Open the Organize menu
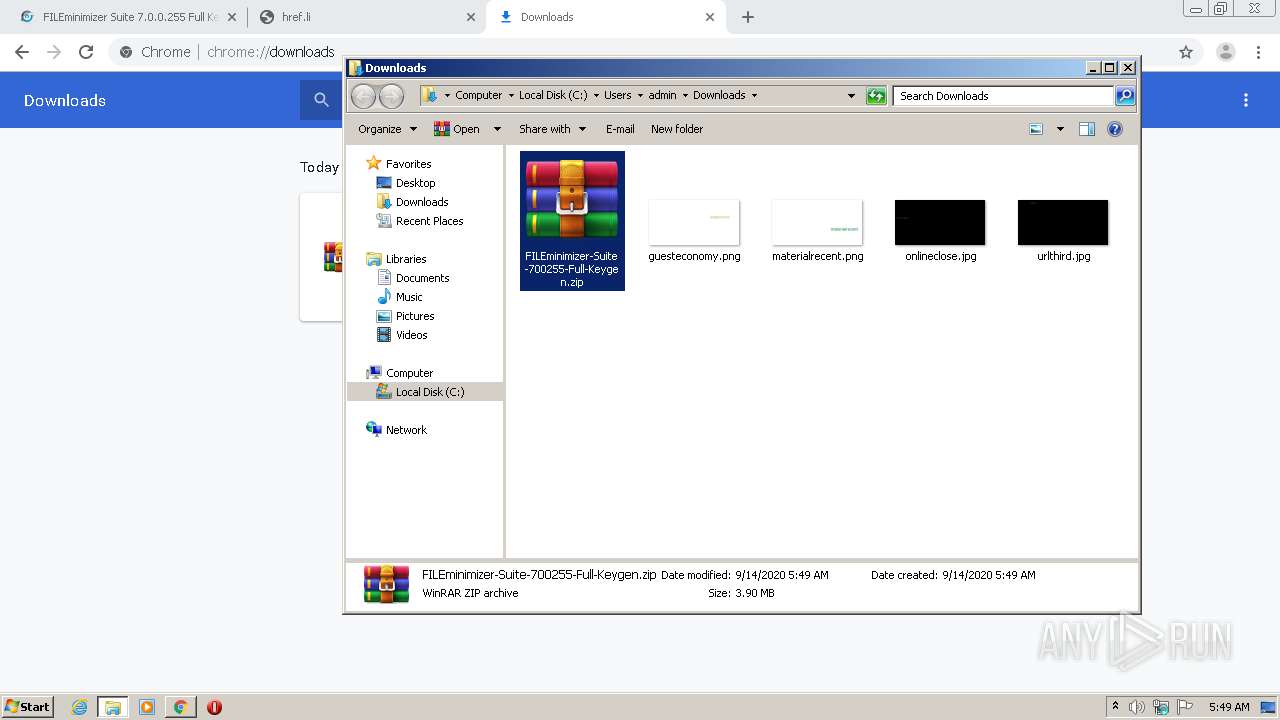The image size is (1280, 720). 386,129
